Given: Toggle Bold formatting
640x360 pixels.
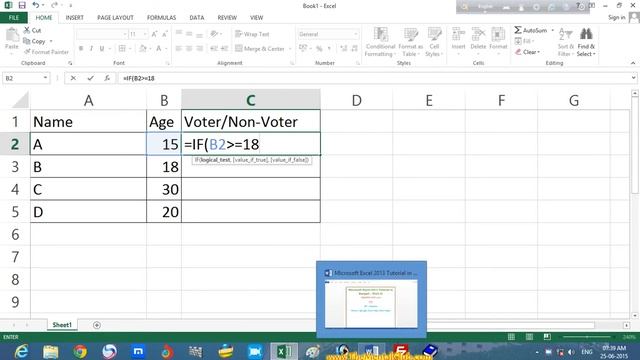Looking at the screenshot, I should [81, 49].
